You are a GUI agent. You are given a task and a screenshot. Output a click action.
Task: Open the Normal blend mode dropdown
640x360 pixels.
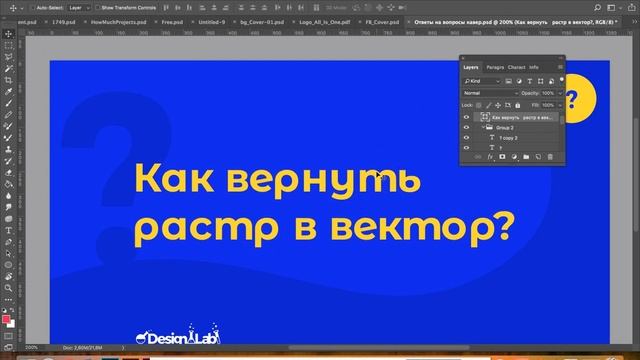pyautogui.click(x=491, y=93)
